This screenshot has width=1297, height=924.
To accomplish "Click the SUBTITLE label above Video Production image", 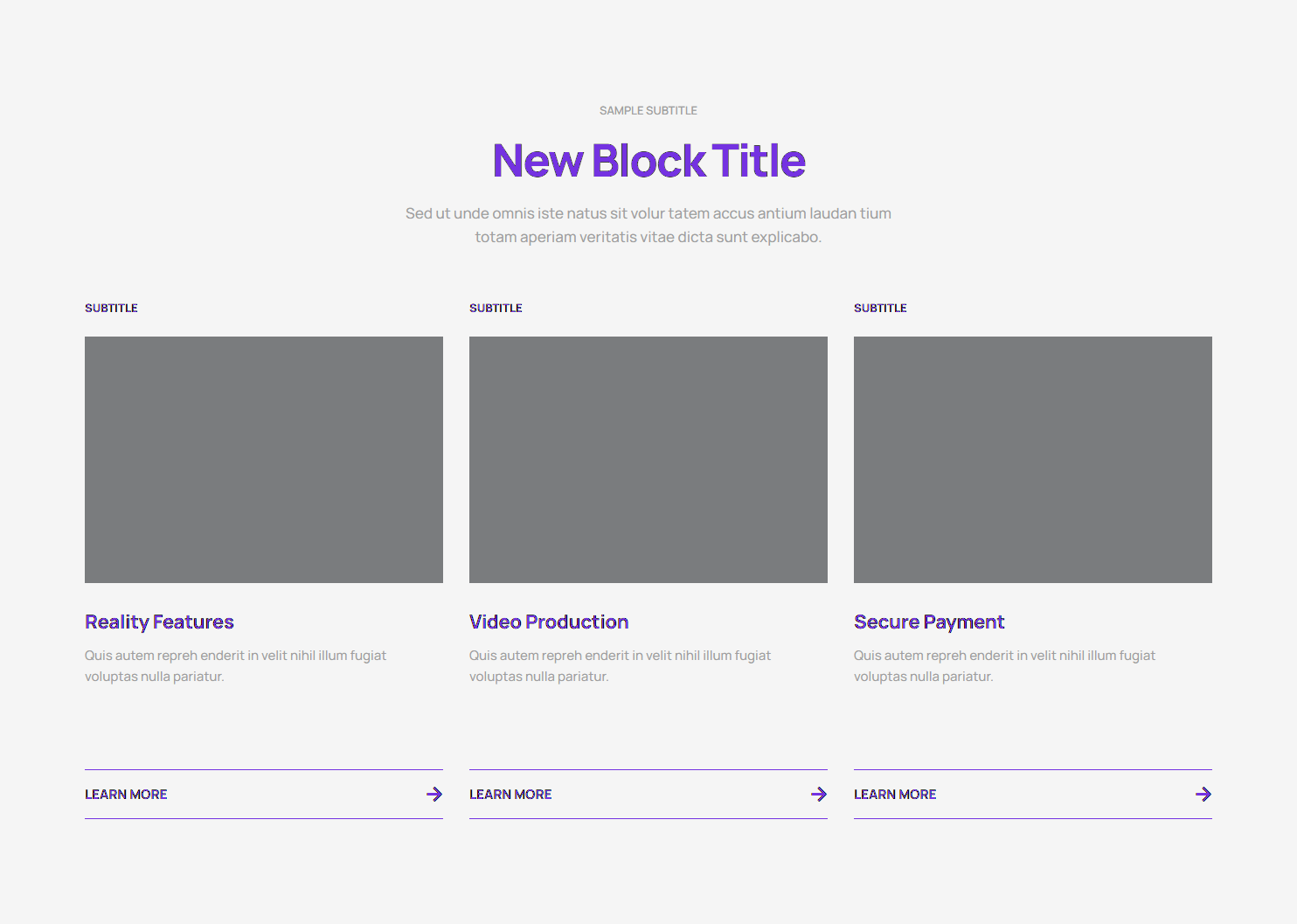I will click(x=496, y=308).
